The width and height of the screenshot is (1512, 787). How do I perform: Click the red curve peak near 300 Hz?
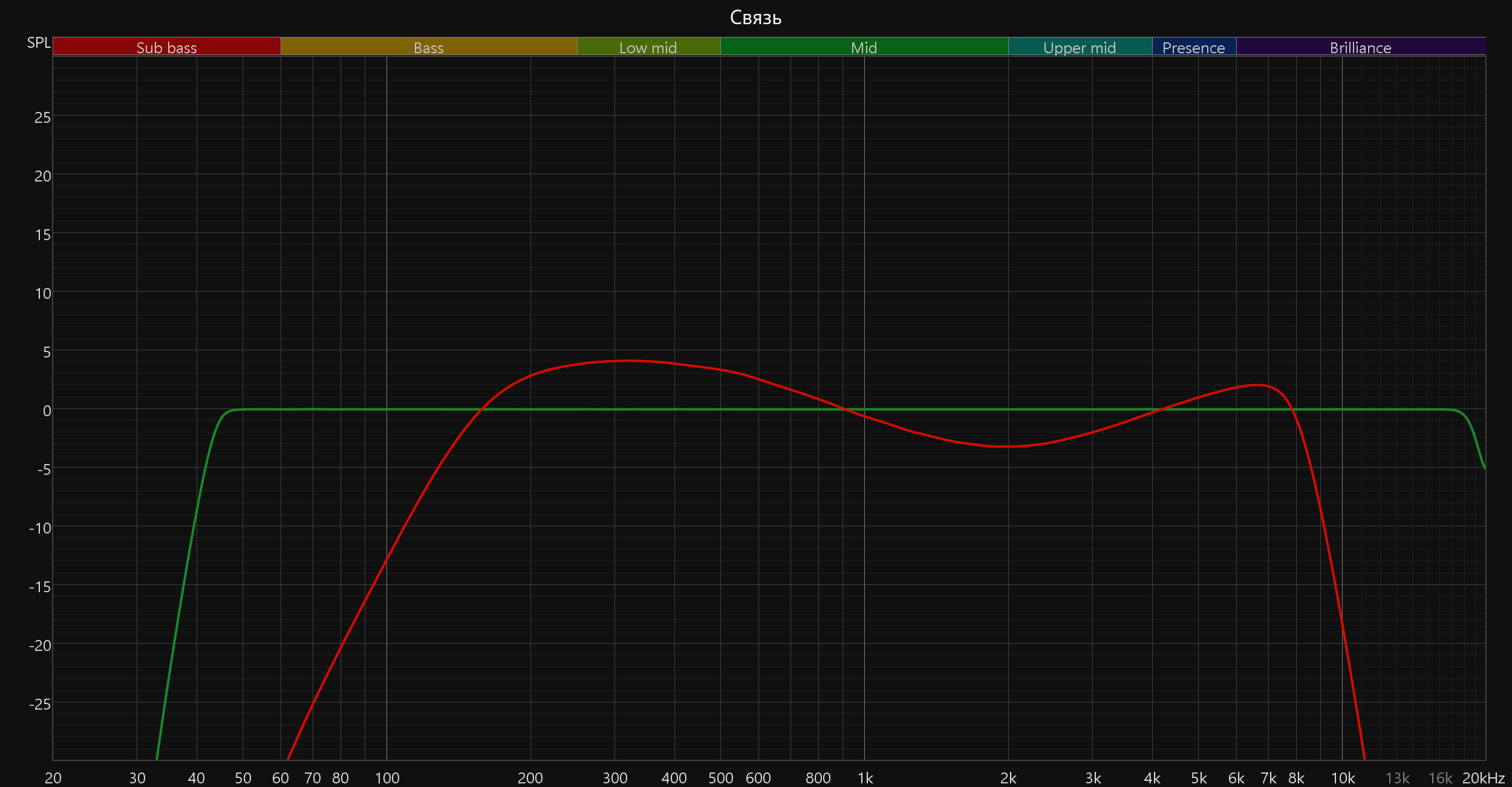tap(629, 361)
